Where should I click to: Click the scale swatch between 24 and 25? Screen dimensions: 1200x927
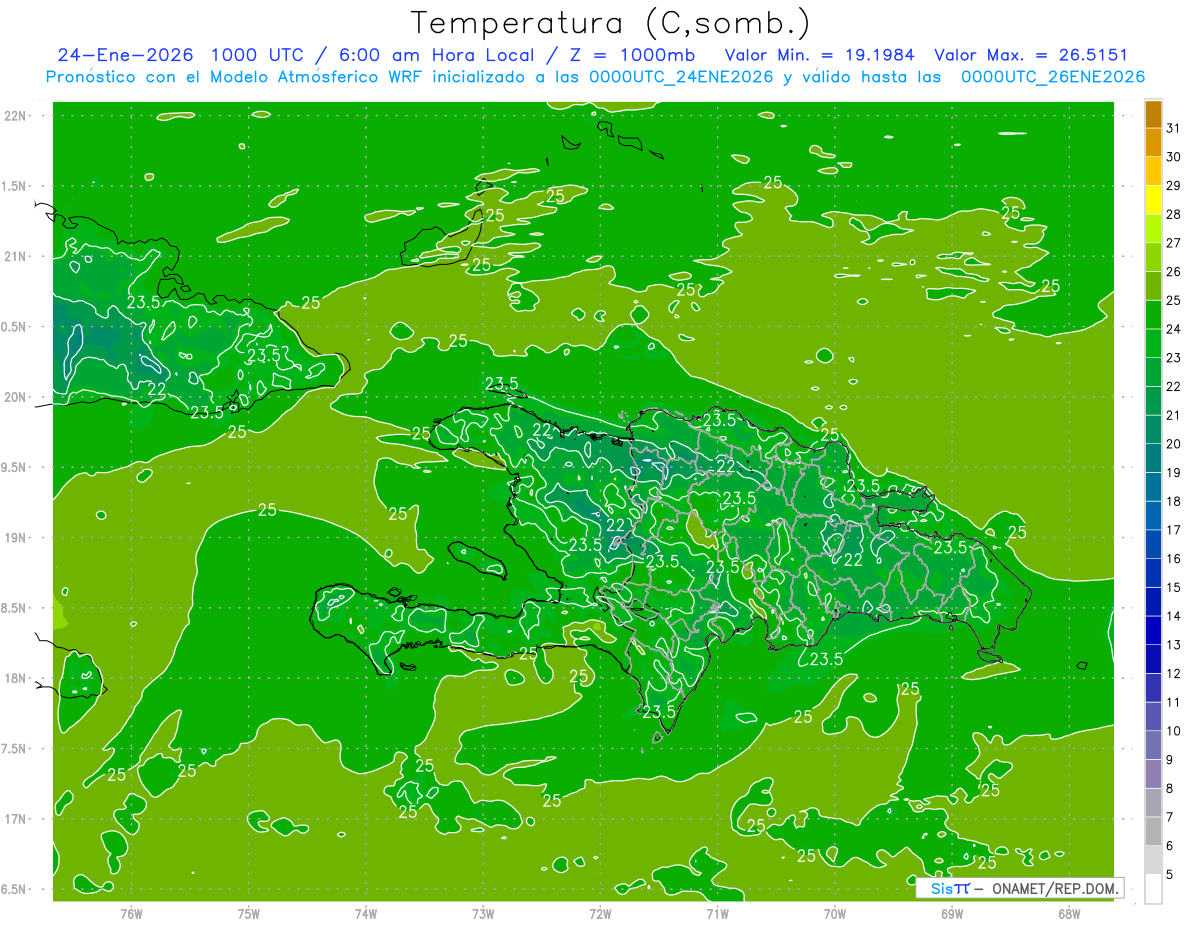pyautogui.click(x=1153, y=315)
